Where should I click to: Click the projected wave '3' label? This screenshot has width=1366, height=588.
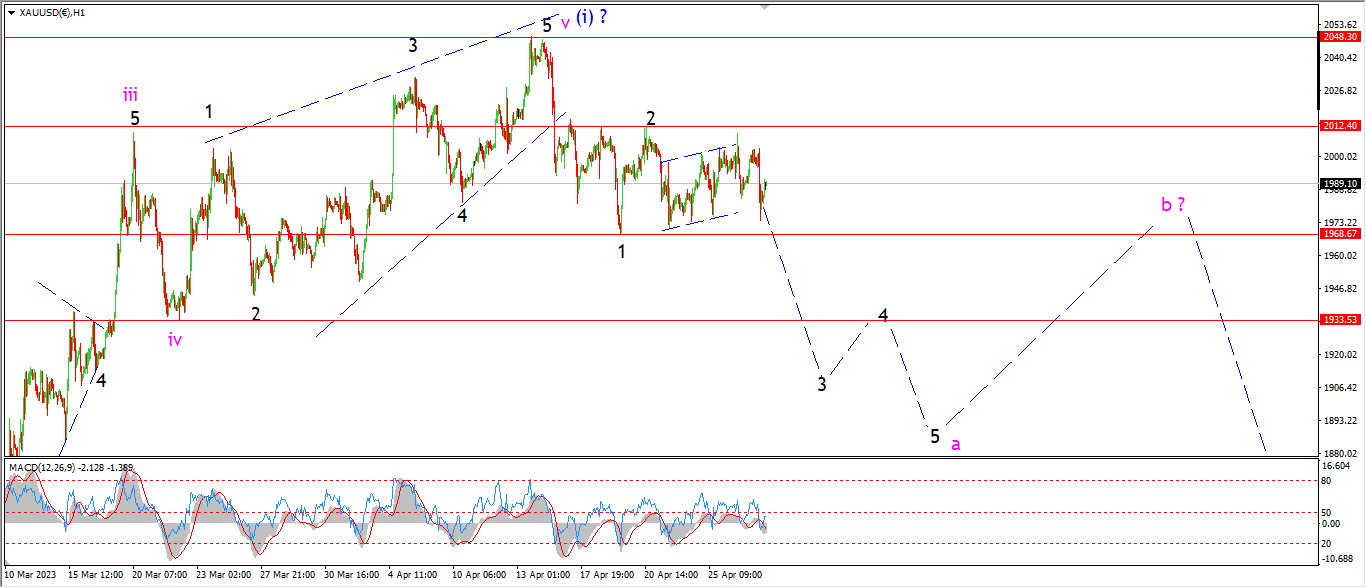point(822,384)
